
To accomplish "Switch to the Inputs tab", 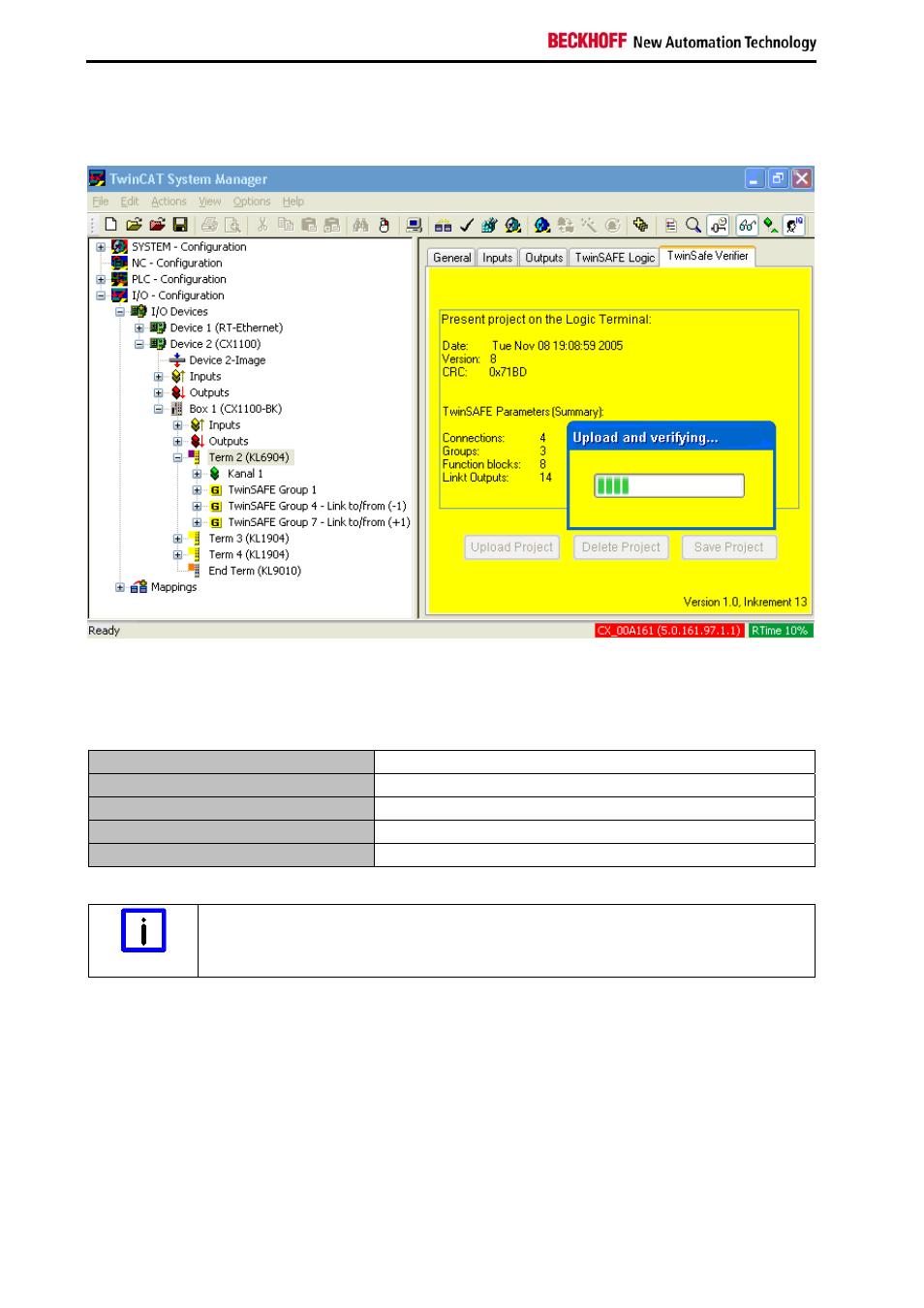I will 498,258.
